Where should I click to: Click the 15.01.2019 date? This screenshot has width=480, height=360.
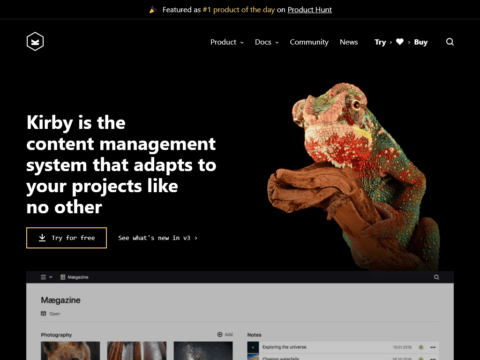point(402,347)
